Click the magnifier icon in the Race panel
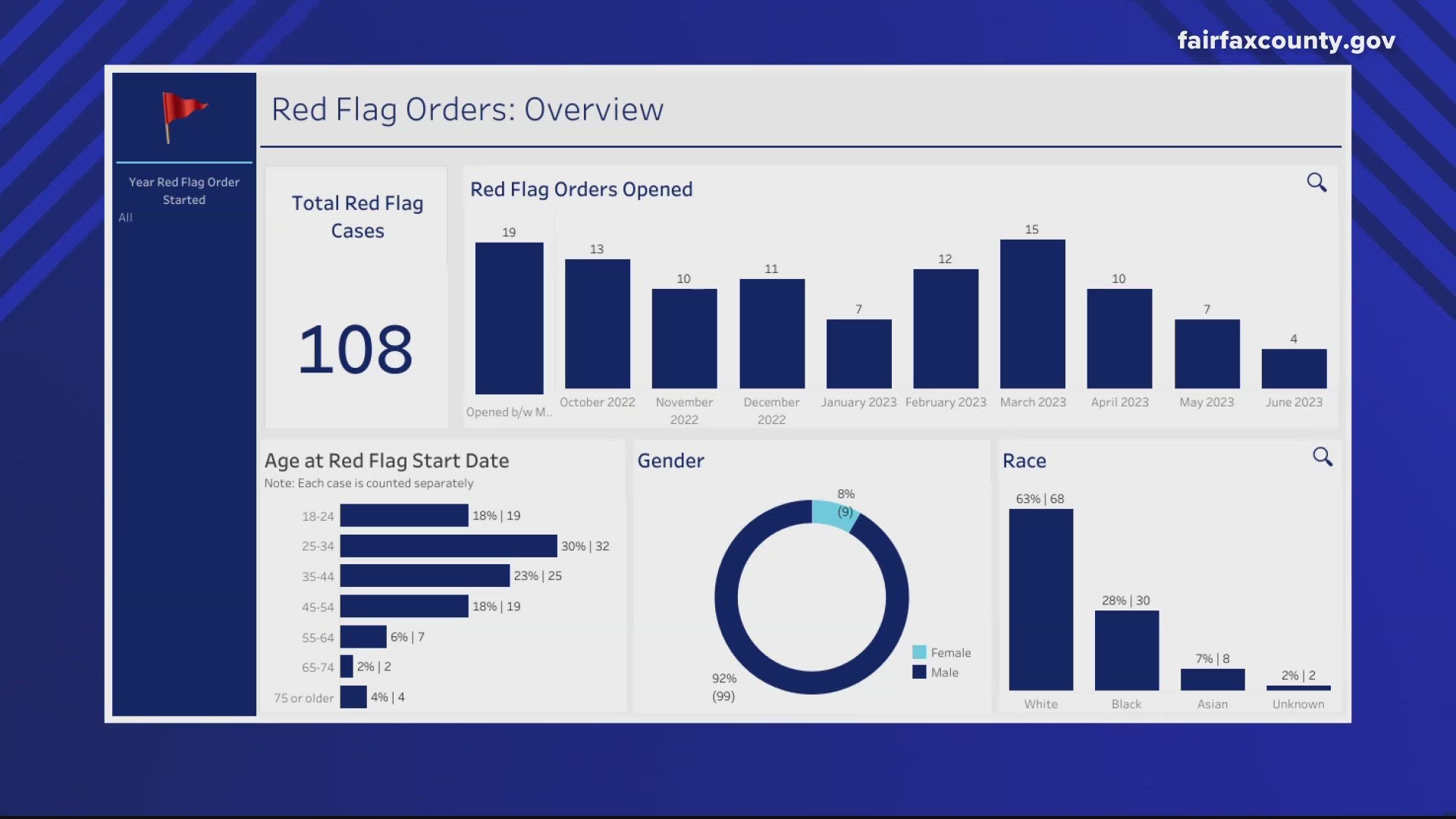Image resolution: width=1456 pixels, height=819 pixels. 1323,457
